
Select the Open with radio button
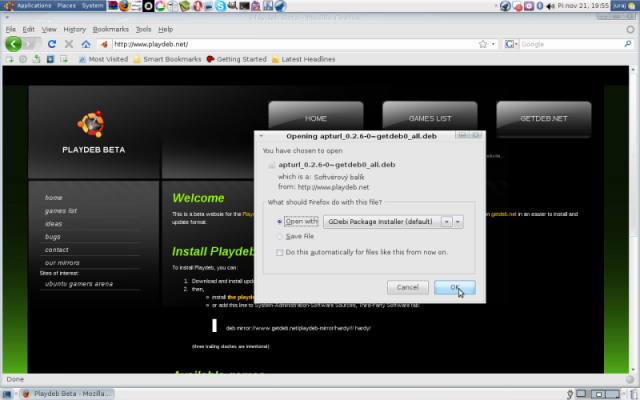pyautogui.click(x=280, y=222)
